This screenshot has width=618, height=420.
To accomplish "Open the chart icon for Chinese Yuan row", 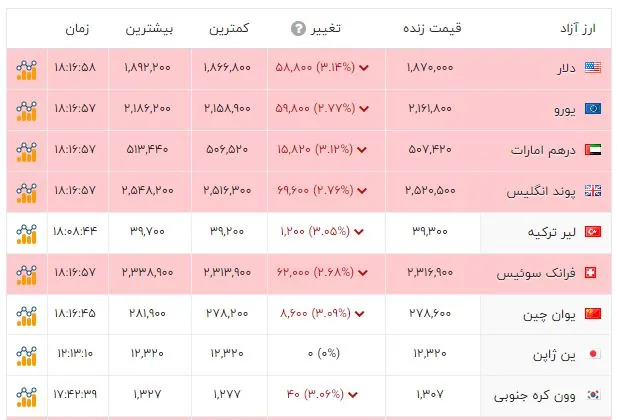I will coord(26,316).
